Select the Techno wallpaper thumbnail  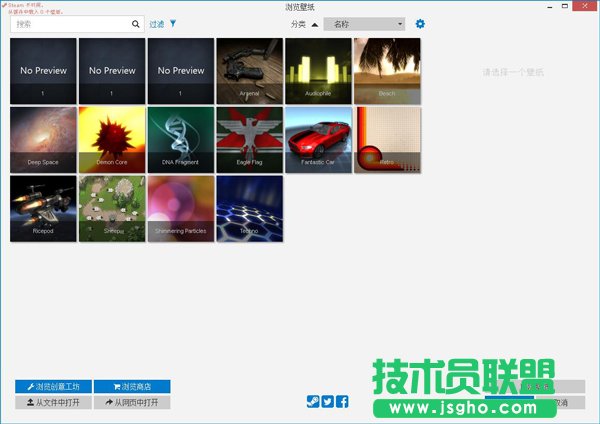coord(250,209)
